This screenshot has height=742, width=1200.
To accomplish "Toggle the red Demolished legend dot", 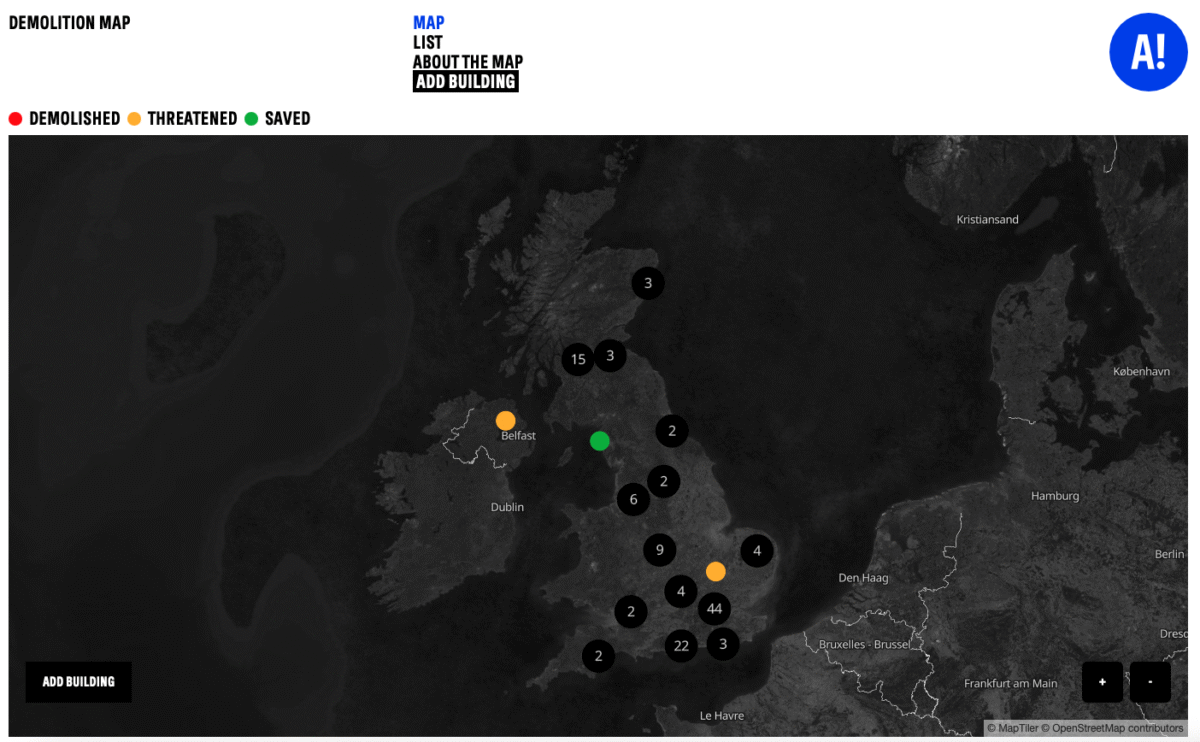I will [x=14, y=118].
